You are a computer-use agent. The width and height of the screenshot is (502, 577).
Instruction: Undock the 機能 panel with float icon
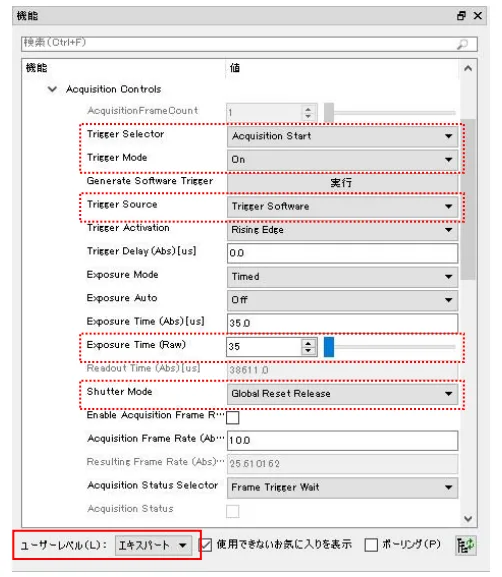coord(461,16)
